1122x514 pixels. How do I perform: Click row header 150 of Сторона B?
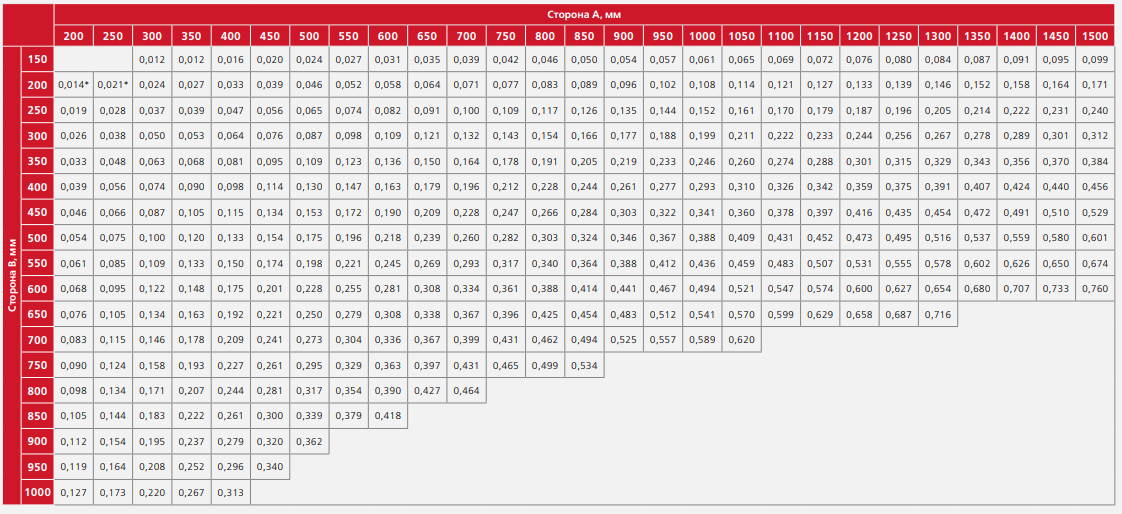pyautogui.click(x=37, y=59)
